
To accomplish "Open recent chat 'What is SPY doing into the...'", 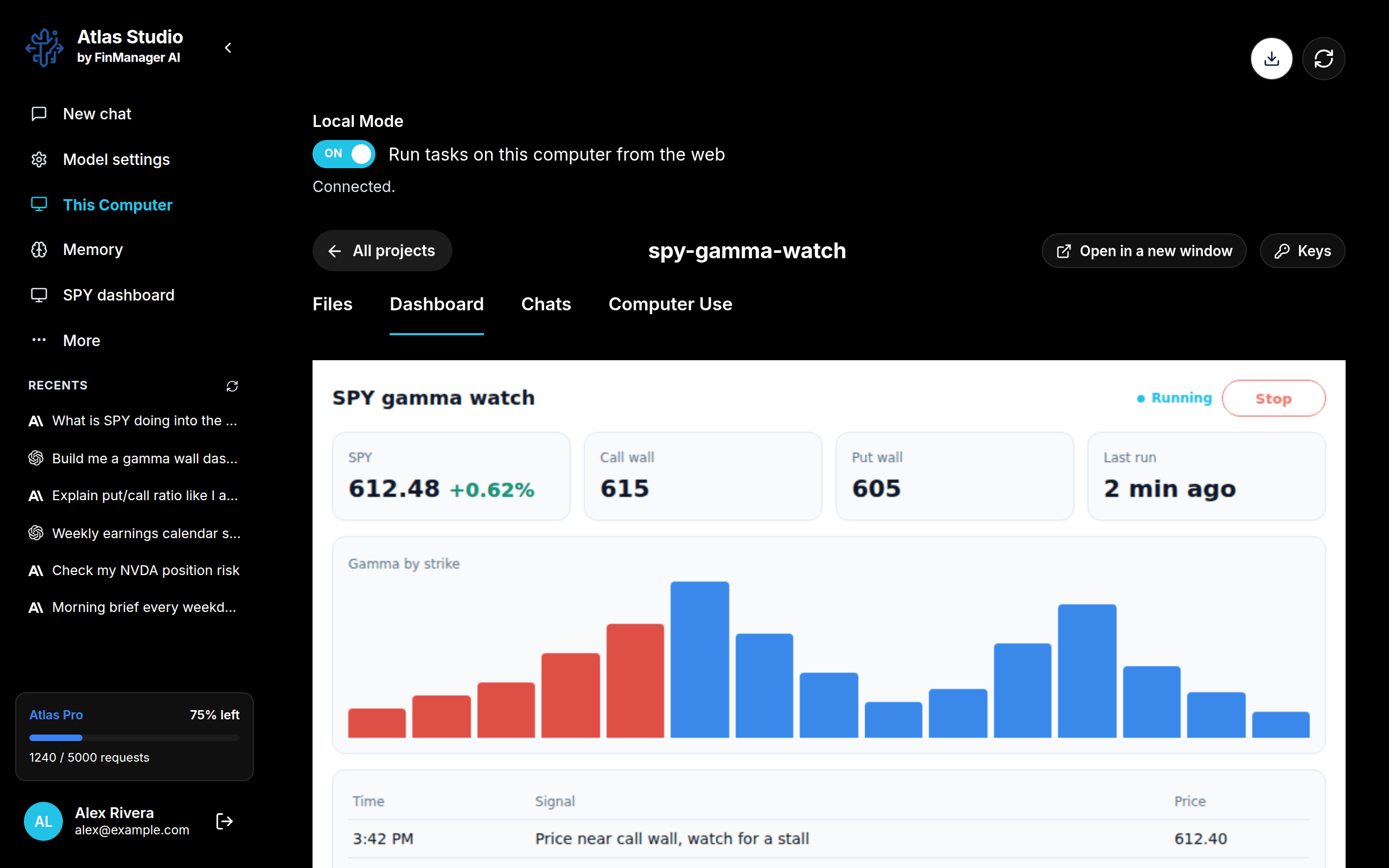I will (135, 421).
